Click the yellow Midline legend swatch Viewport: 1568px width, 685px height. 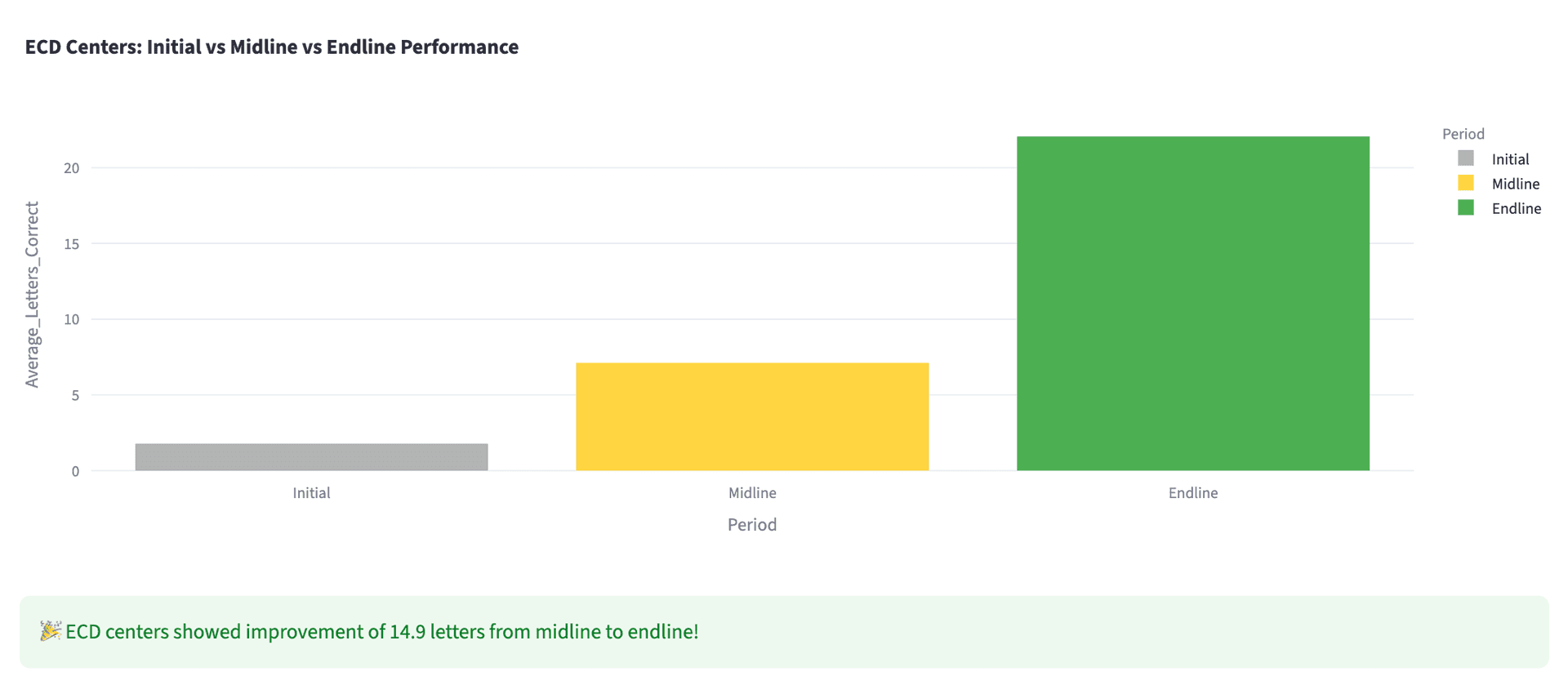[1466, 183]
